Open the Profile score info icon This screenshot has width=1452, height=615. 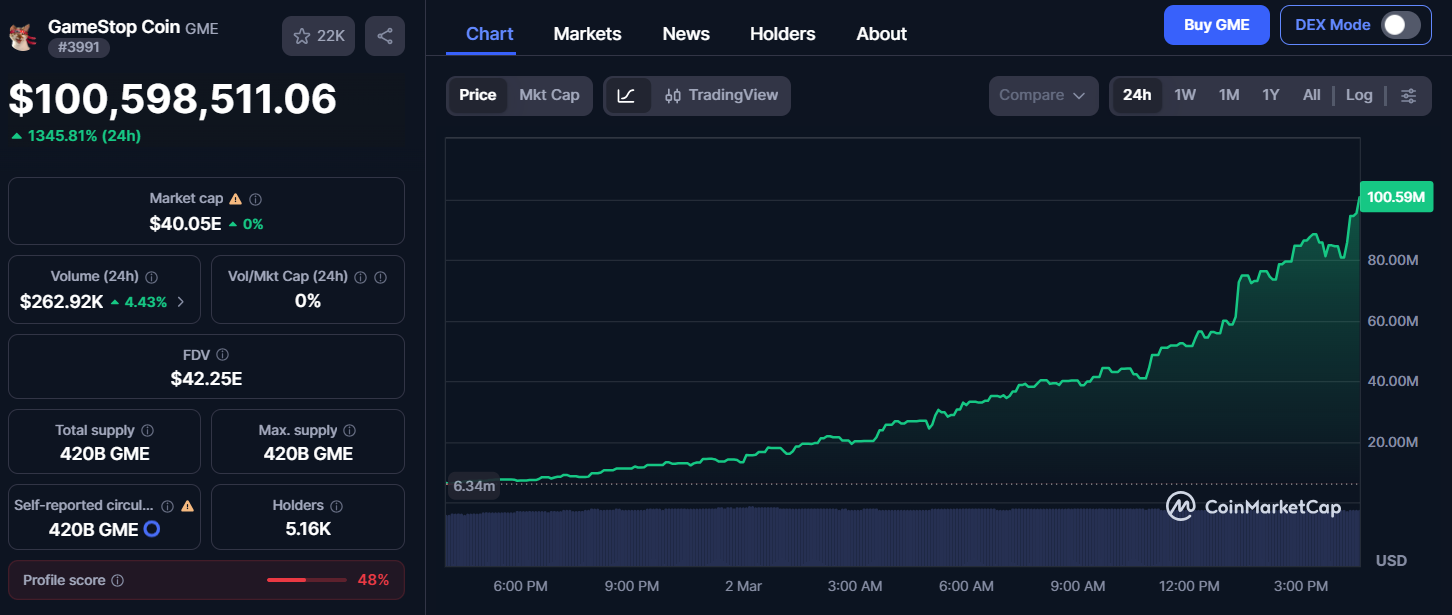pos(117,580)
